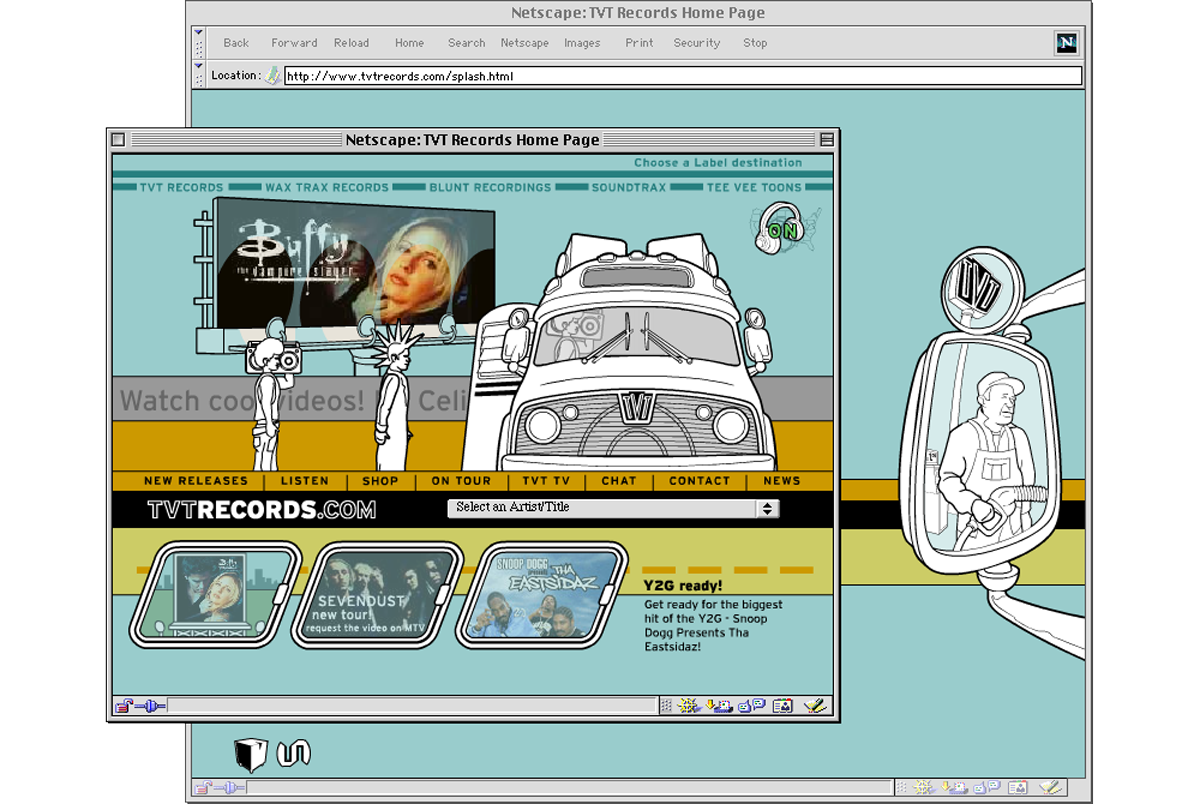The width and height of the screenshot is (1200, 804).
Task: Click Home in the browser toolbar
Action: tap(409, 43)
